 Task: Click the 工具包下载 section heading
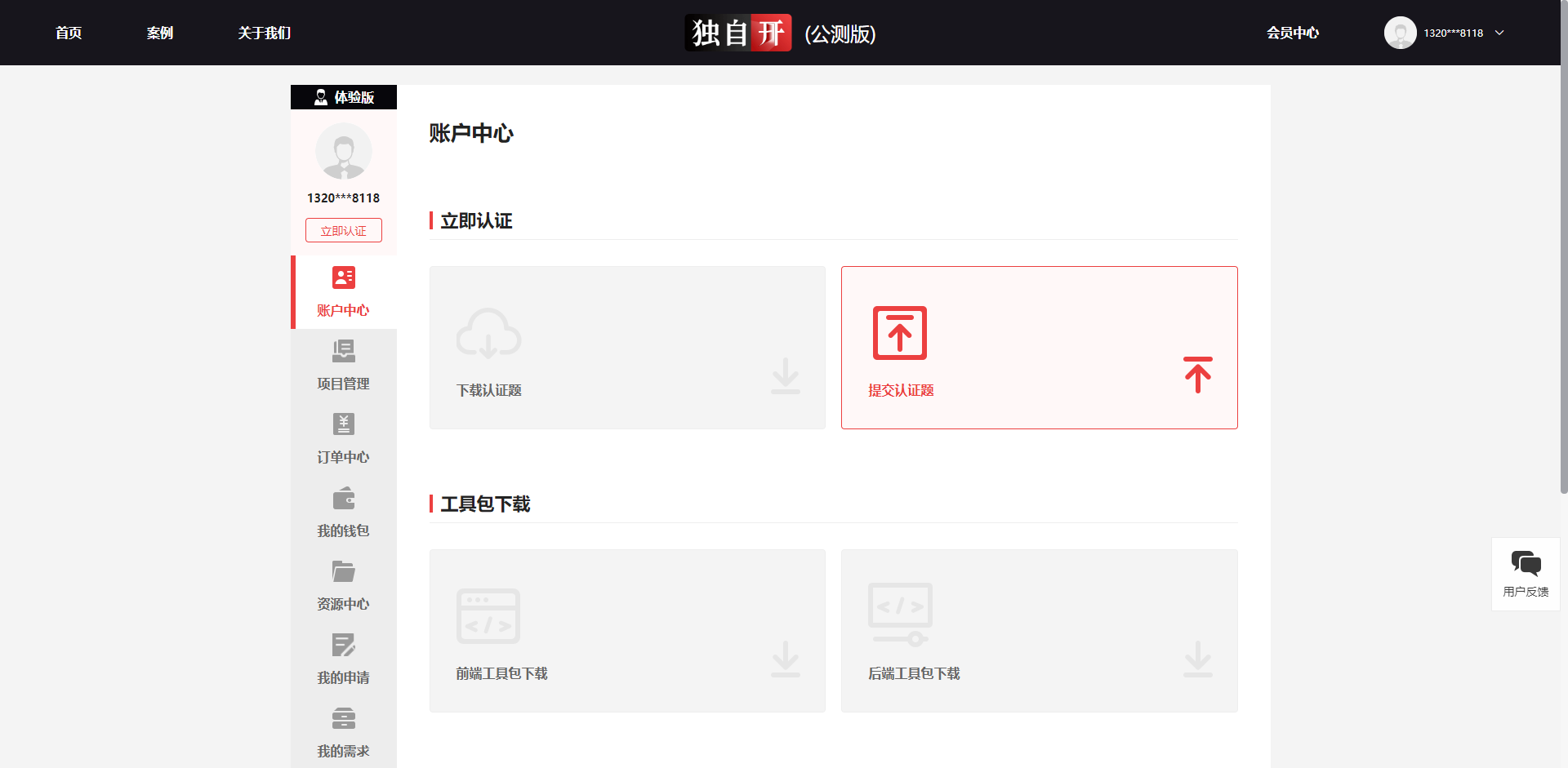tap(486, 504)
